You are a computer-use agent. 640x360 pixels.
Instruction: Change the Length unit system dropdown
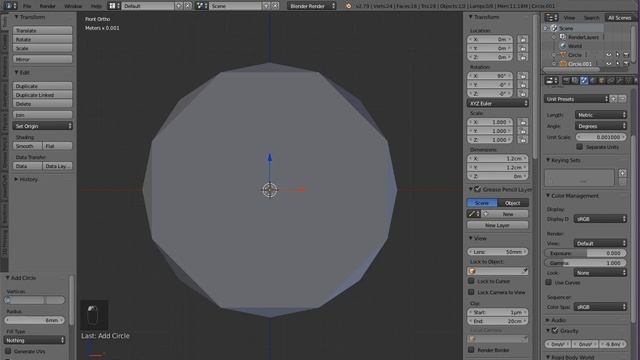coord(600,115)
